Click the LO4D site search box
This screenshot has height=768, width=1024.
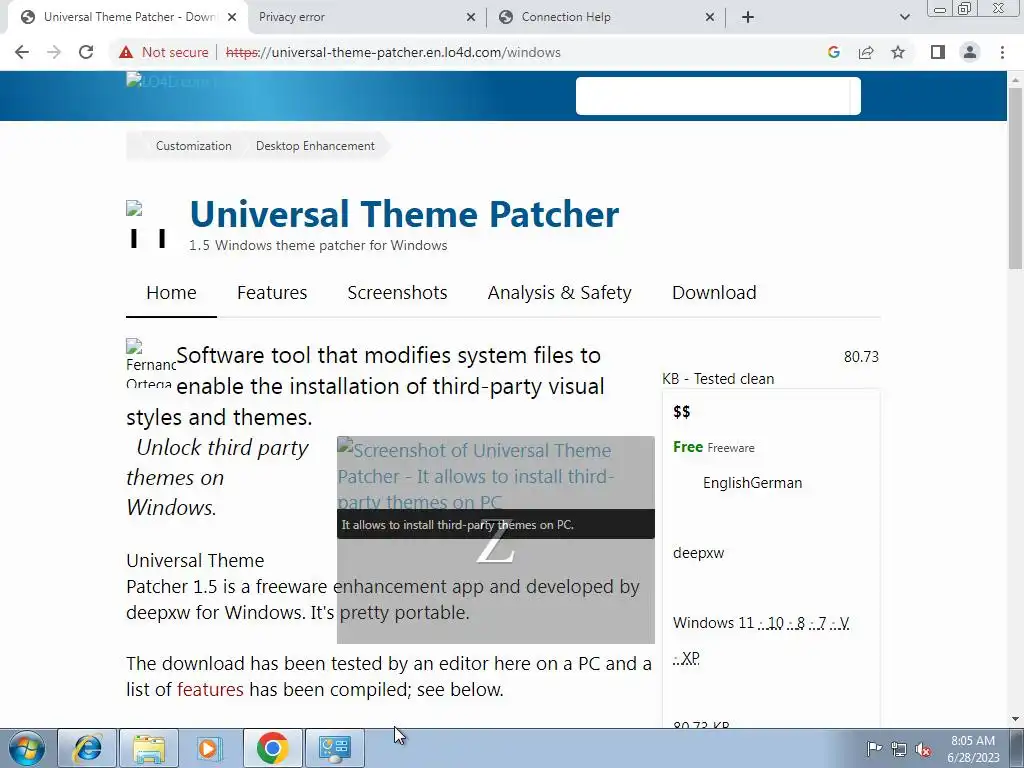click(718, 96)
